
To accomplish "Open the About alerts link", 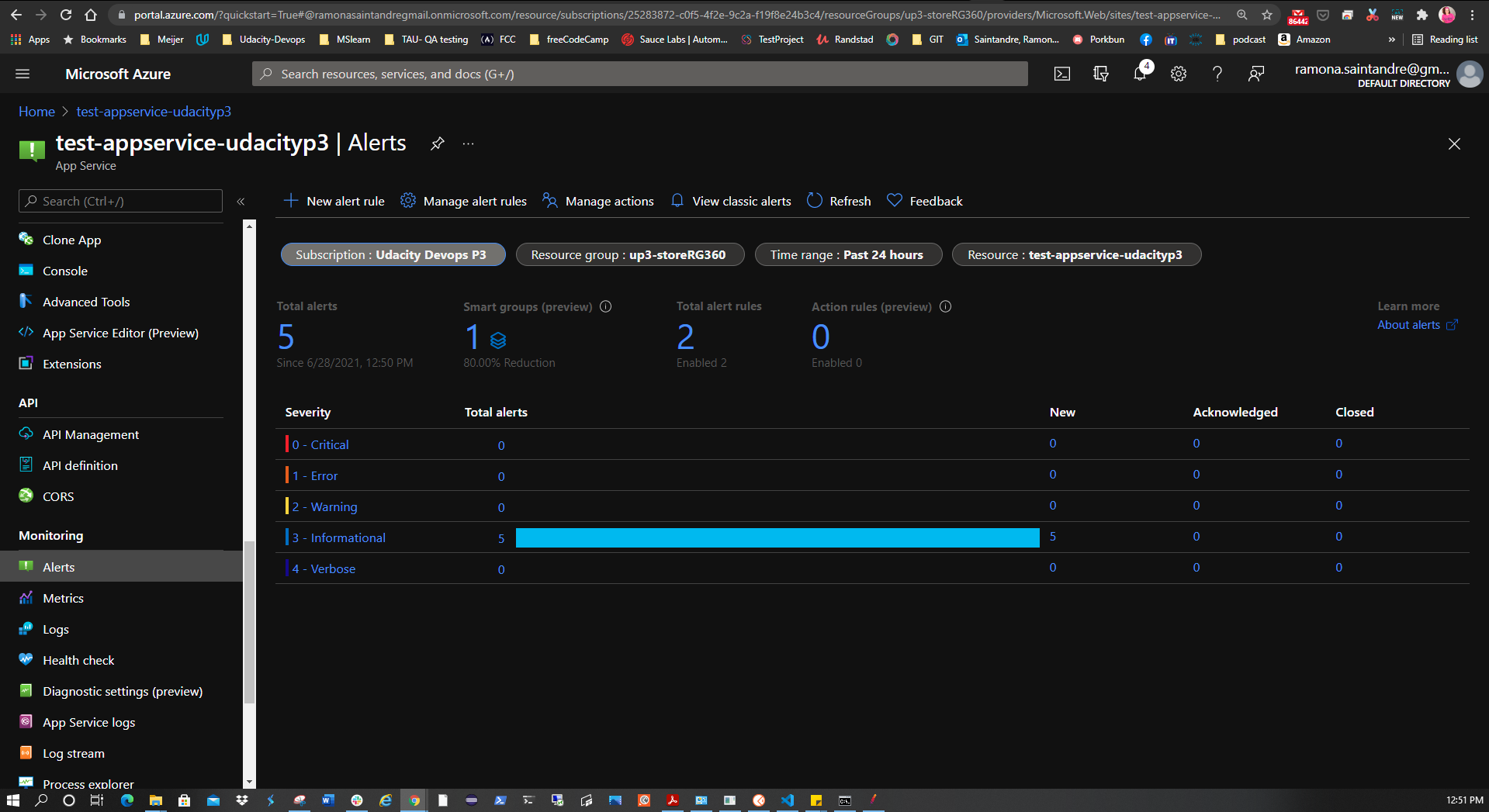I will pyautogui.click(x=1418, y=325).
